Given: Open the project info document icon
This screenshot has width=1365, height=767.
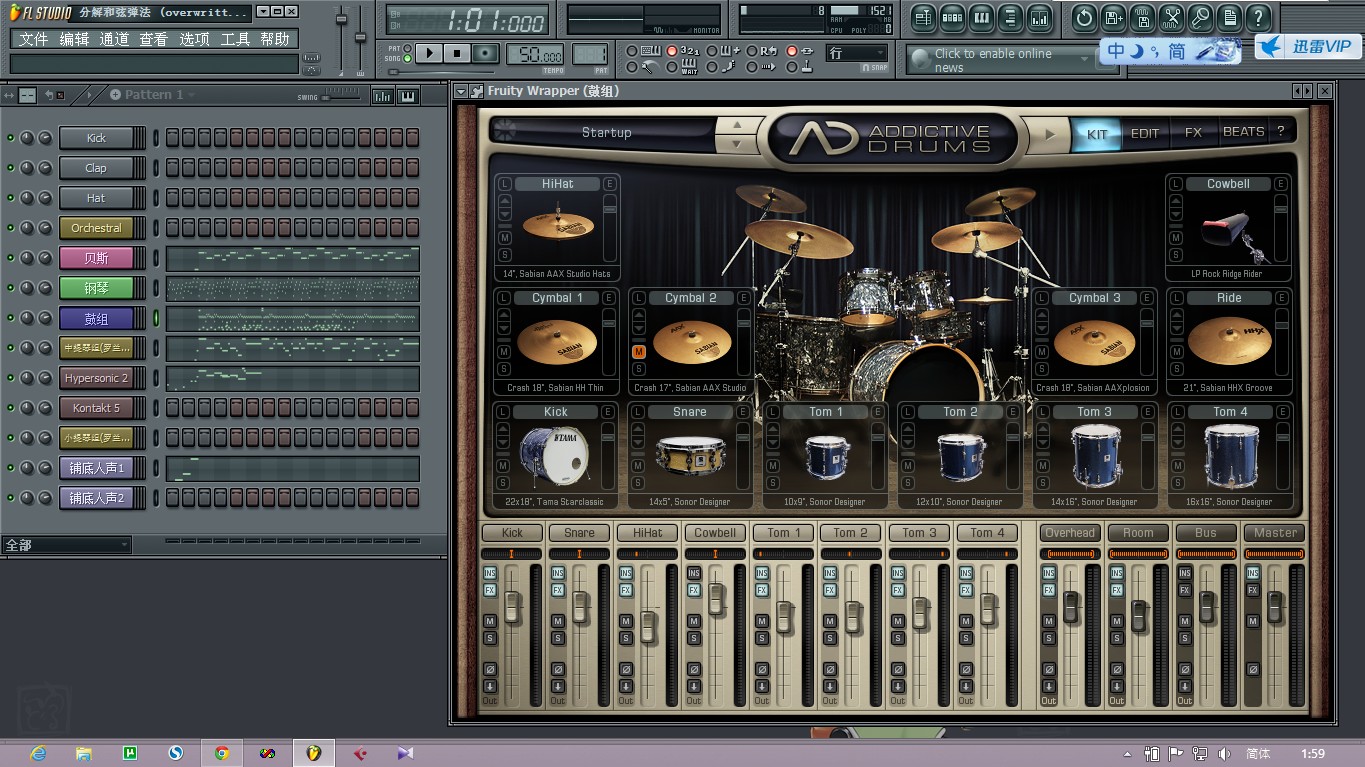Looking at the screenshot, I should point(1230,17).
